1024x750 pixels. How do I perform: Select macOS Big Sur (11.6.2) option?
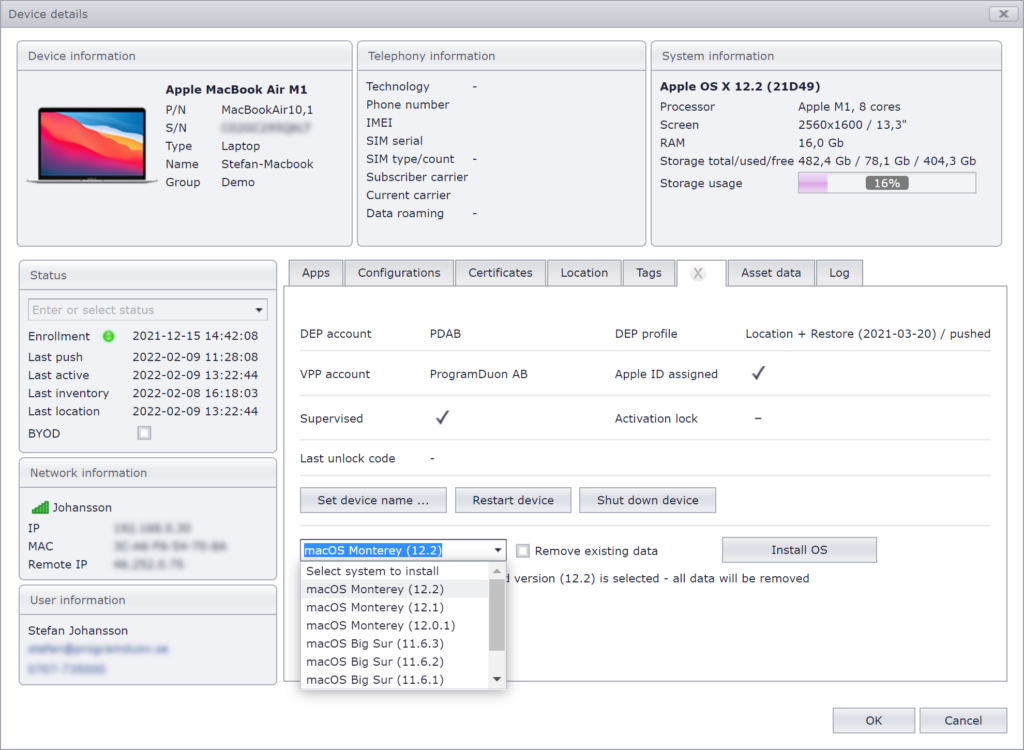pos(394,662)
